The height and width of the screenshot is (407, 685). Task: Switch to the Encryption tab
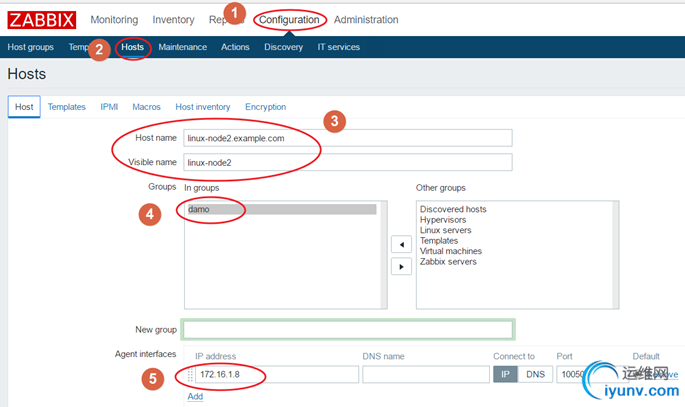pos(266,107)
